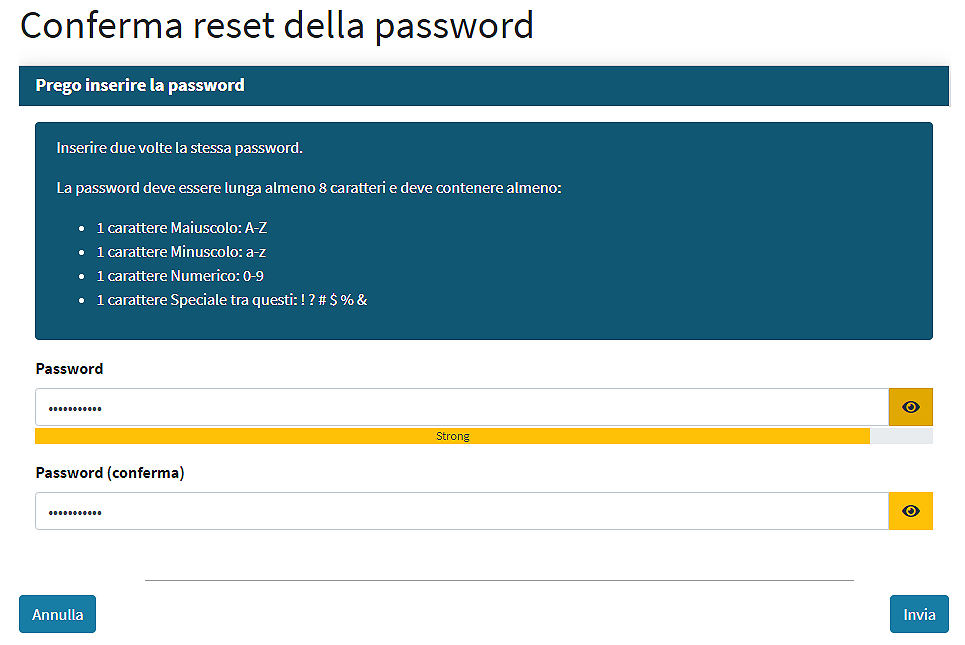The width and height of the screenshot is (965, 645).
Task: Click the bullet point before the Maiuscolo rule
Action: pos(81,228)
